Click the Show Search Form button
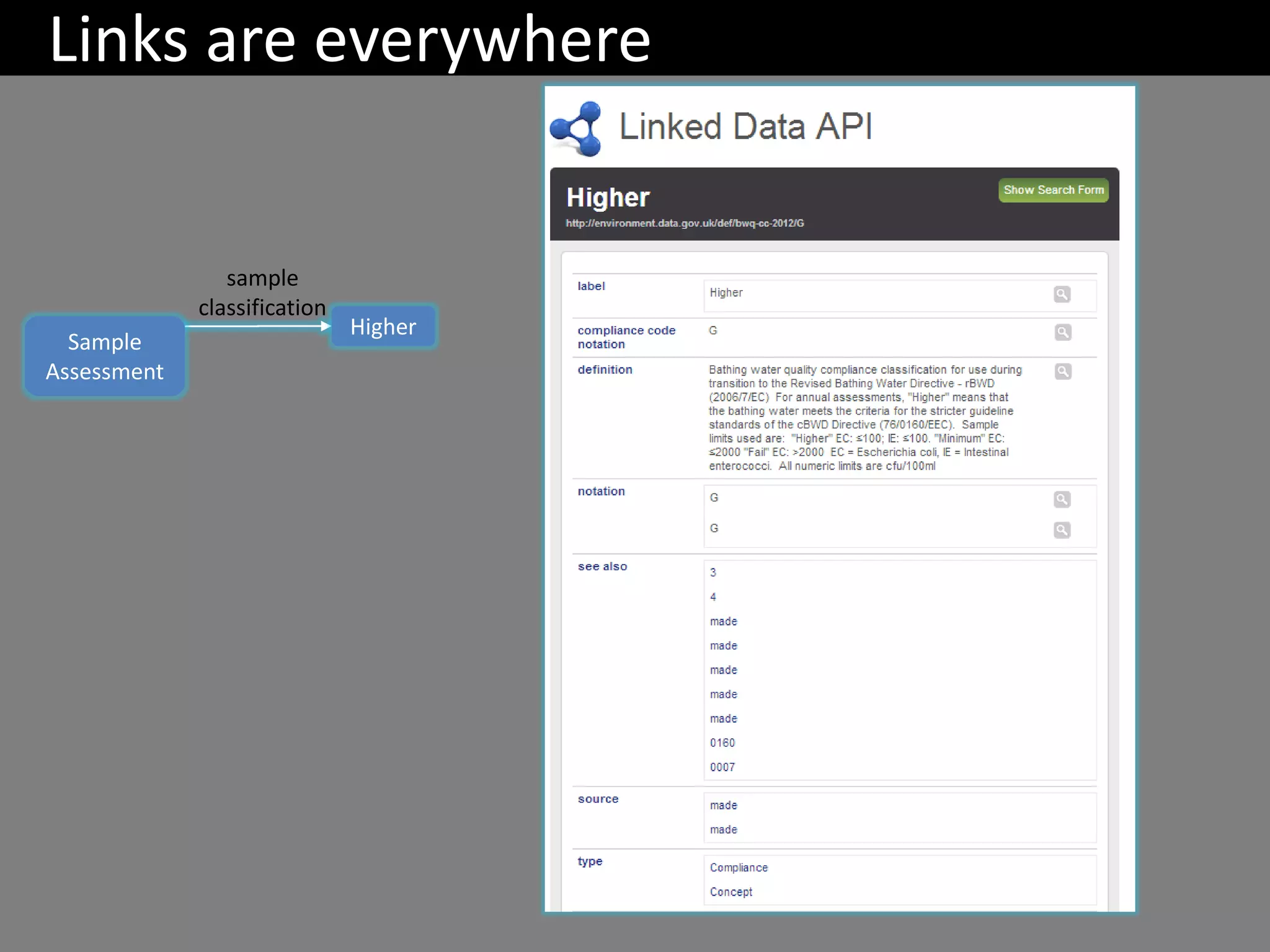Viewport: 1270px width, 952px height. tap(1053, 190)
